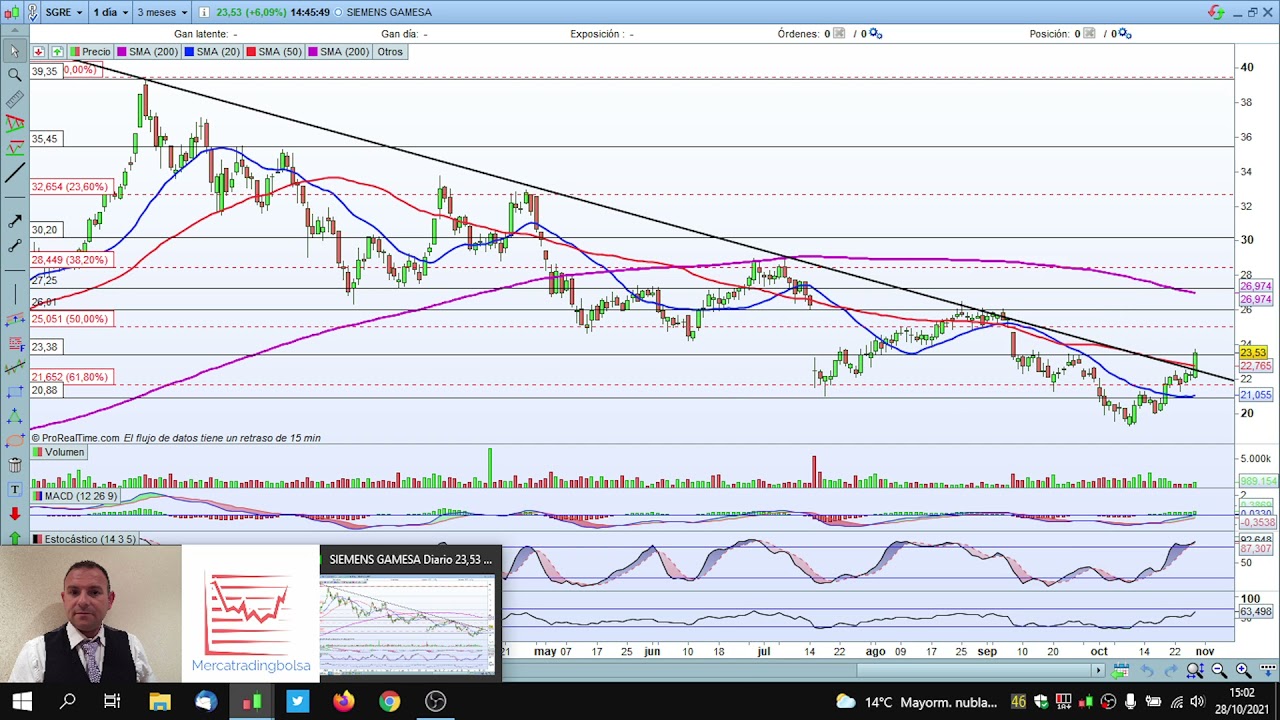Click the red collapse-indicator arrow icon
Viewport: 1280px width, 720px height.
coord(38,52)
